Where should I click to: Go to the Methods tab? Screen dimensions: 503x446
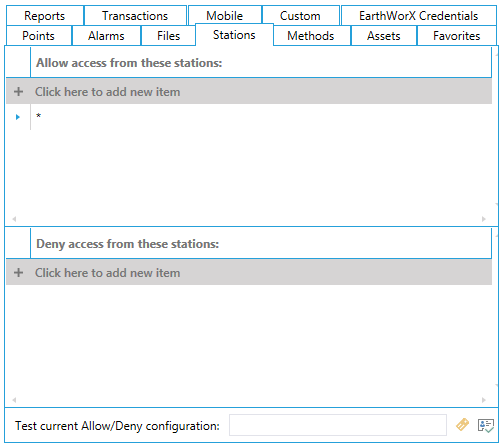coord(311,36)
